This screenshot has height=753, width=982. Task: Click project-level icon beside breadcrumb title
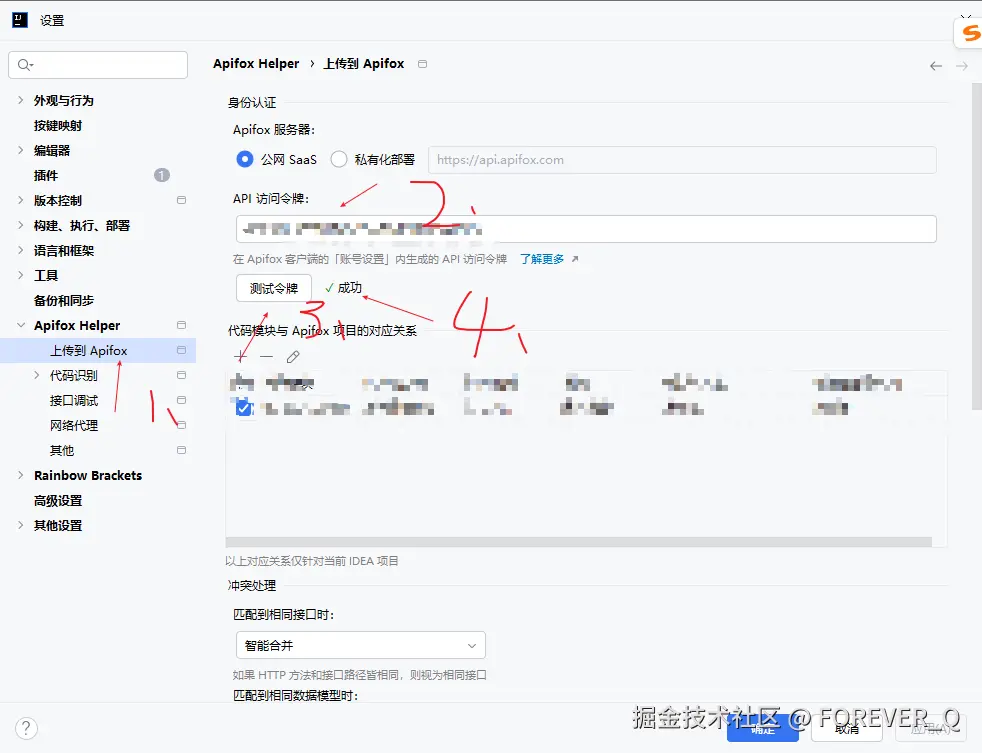(x=423, y=64)
